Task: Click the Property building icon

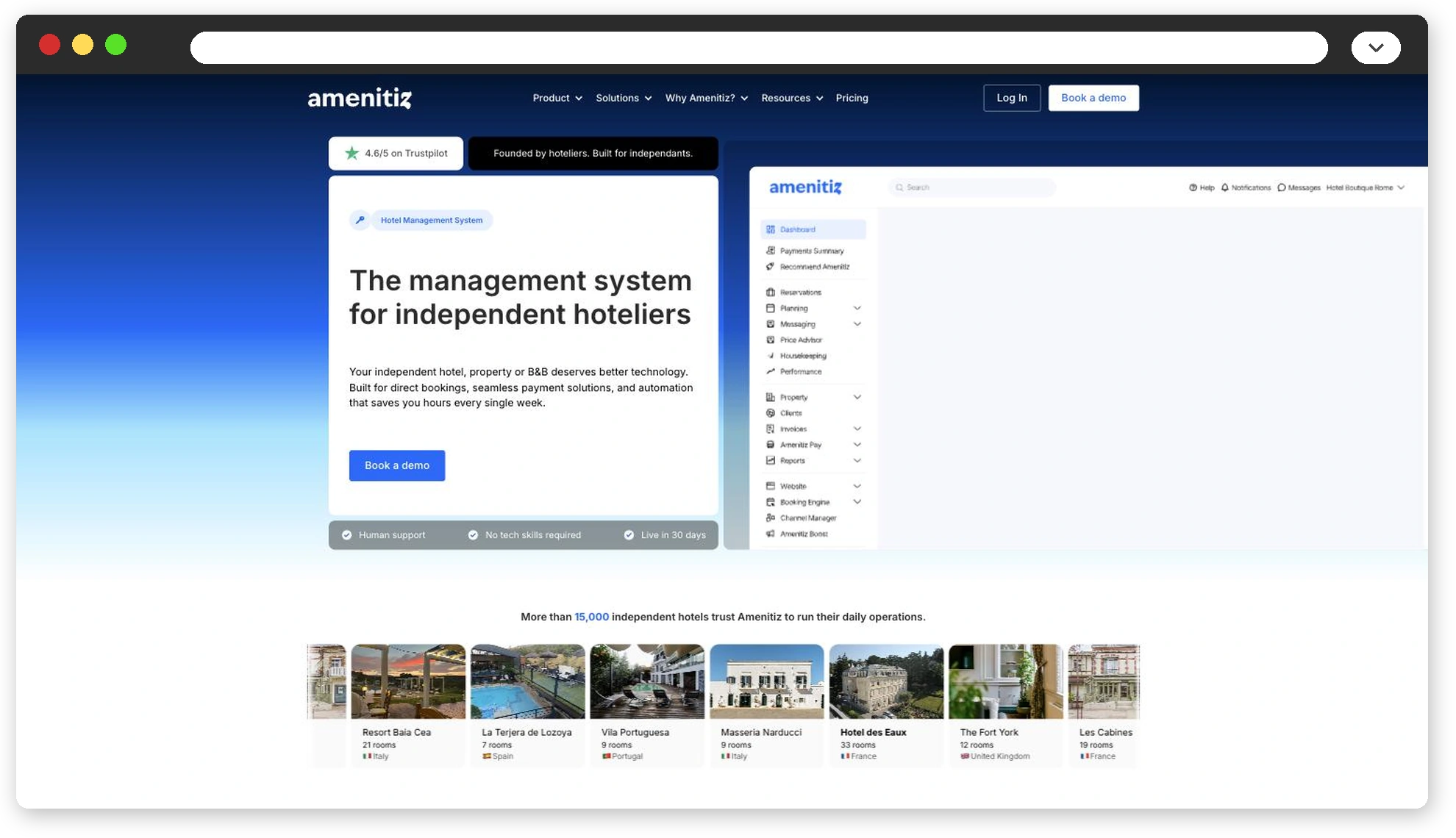Action: coord(771,397)
